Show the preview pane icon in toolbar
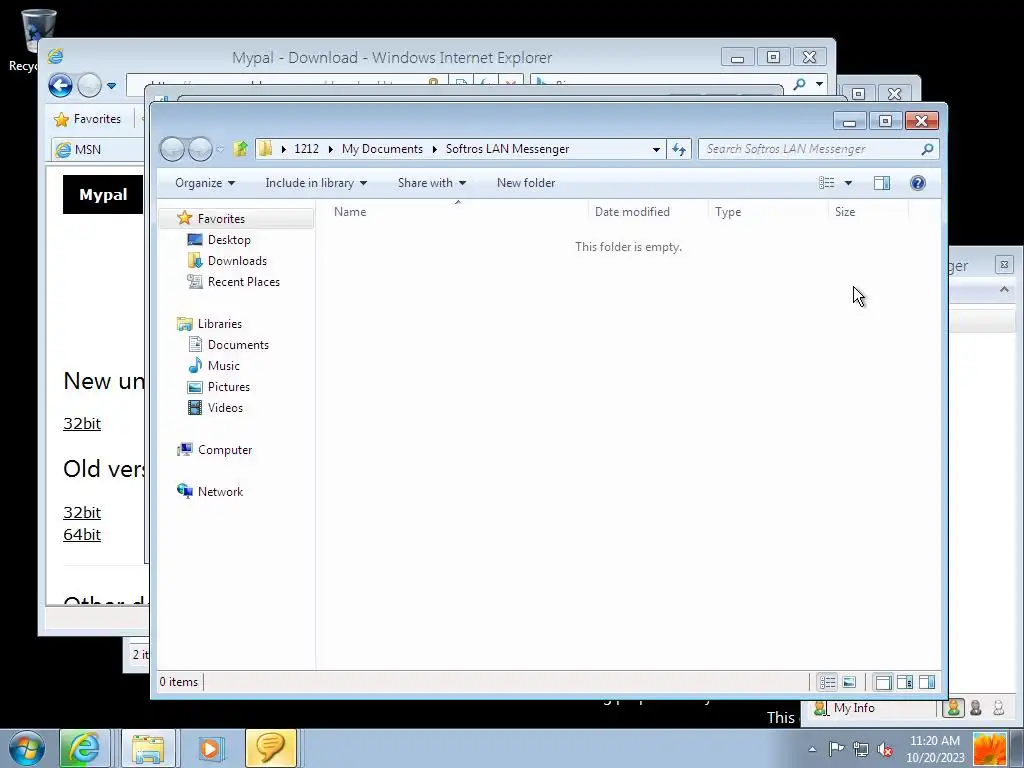 pyautogui.click(x=882, y=183)
